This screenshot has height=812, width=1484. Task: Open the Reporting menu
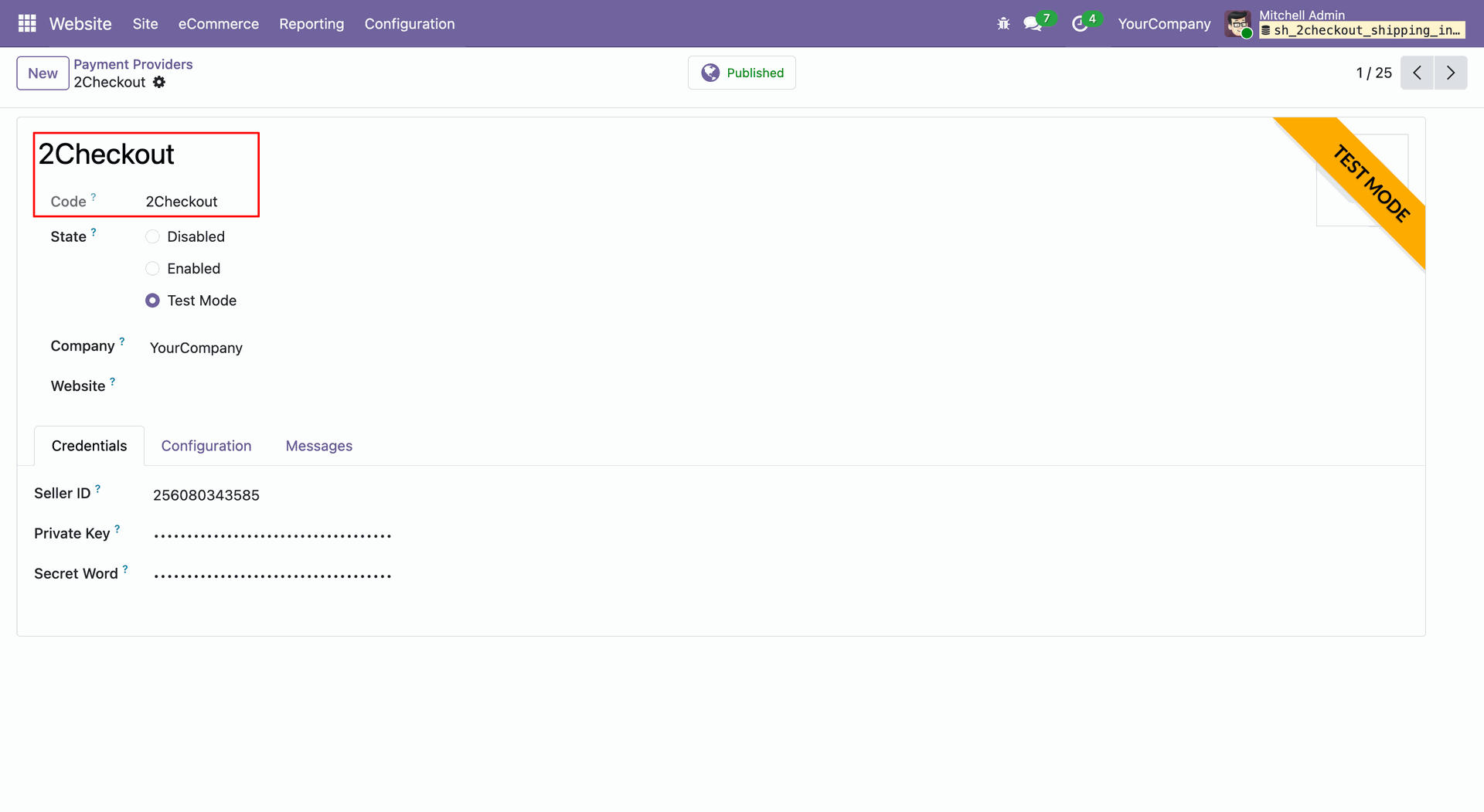click(311, 24)
